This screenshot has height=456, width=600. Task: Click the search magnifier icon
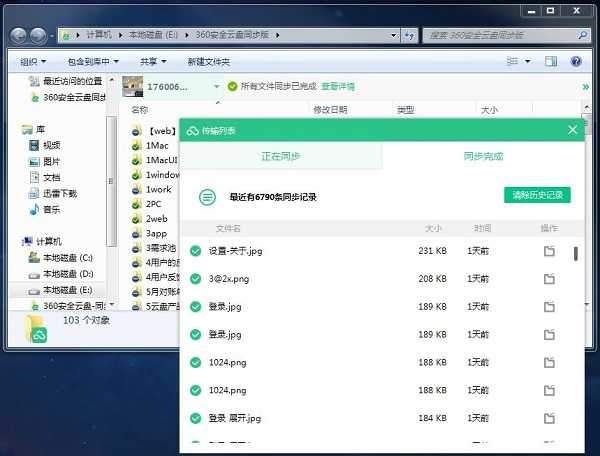[582, 35]
